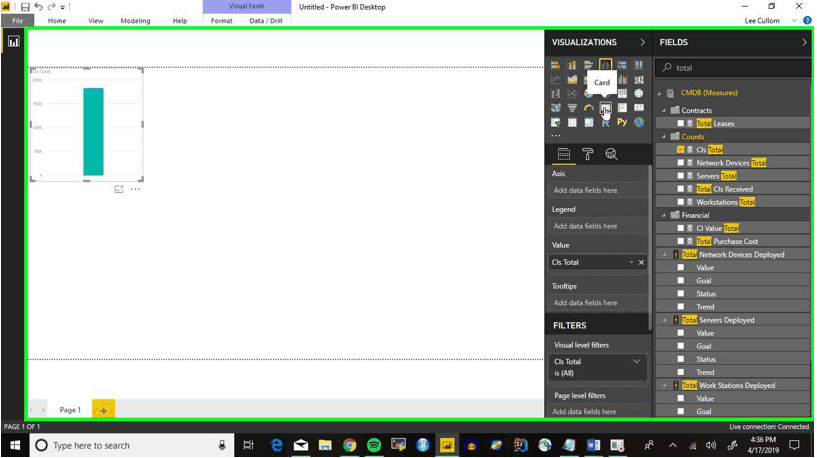Check the CI Value Total field
The height and width of the screenshot is (458, 817).
coord(680,228)
